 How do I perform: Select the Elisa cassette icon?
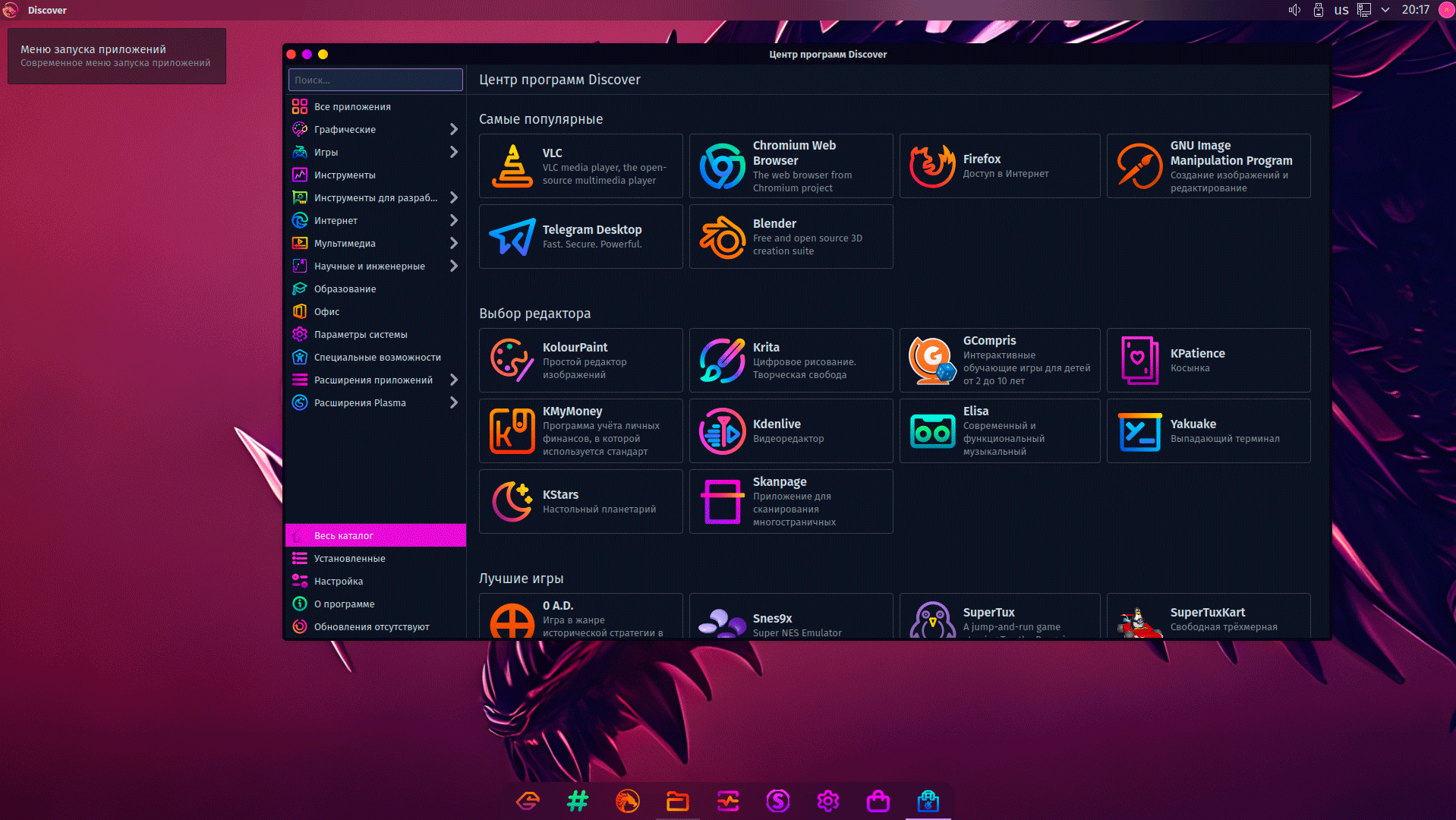[933, 431]
